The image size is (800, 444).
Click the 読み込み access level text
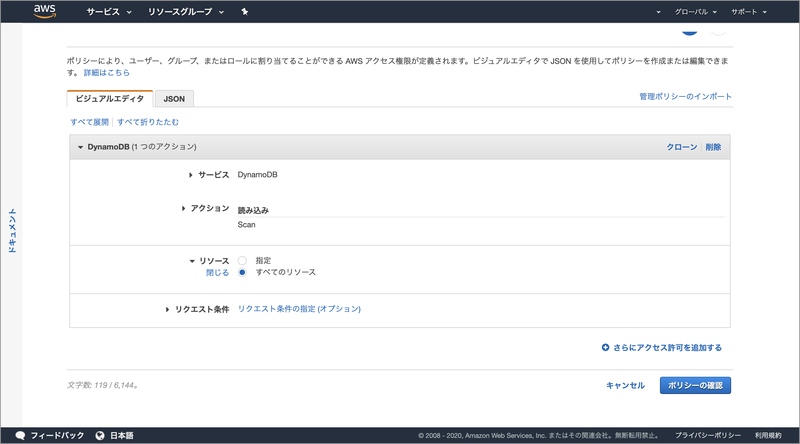point(253,210)
